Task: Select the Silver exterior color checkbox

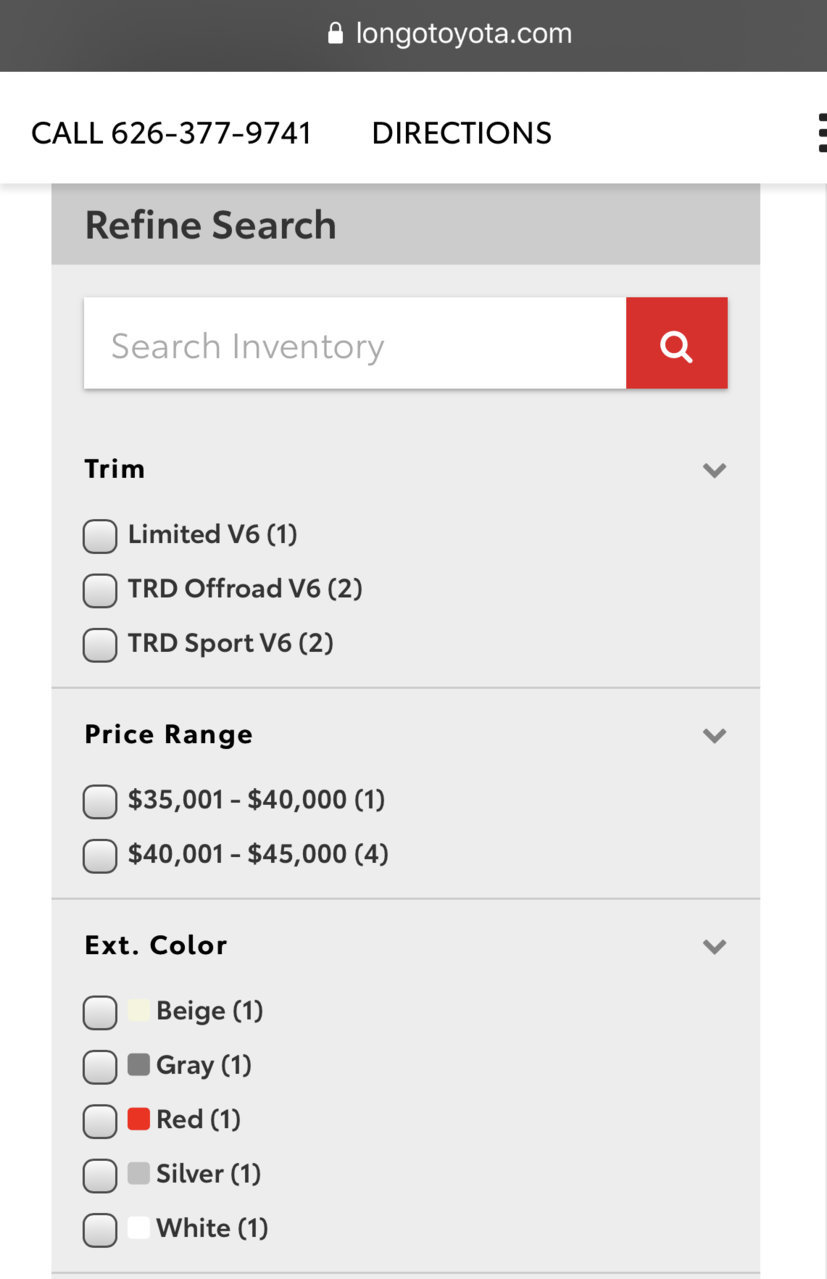Action: [100, 1175]
